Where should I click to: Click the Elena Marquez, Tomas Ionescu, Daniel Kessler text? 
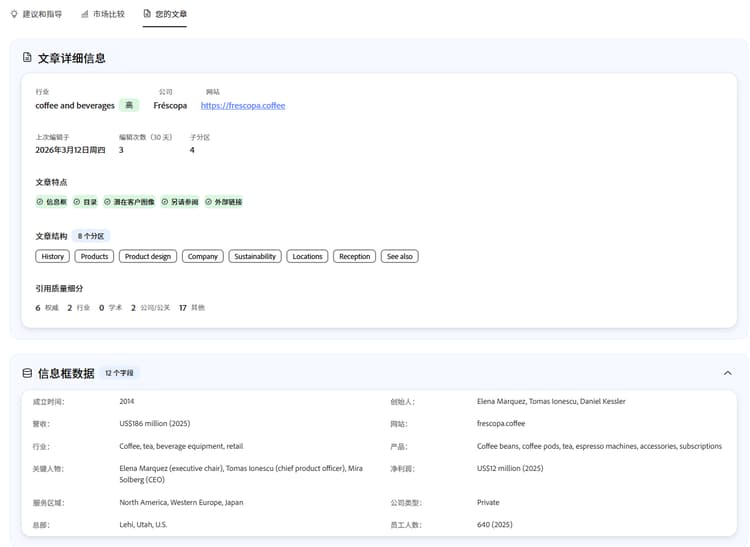click(x=551, y=401)
